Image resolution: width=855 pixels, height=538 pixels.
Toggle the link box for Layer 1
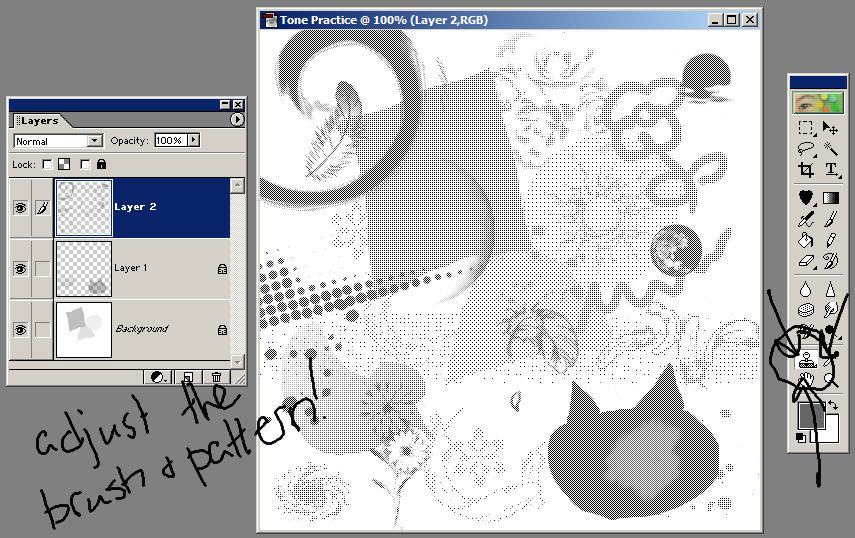pyautogui.click(x=43, y=269)
